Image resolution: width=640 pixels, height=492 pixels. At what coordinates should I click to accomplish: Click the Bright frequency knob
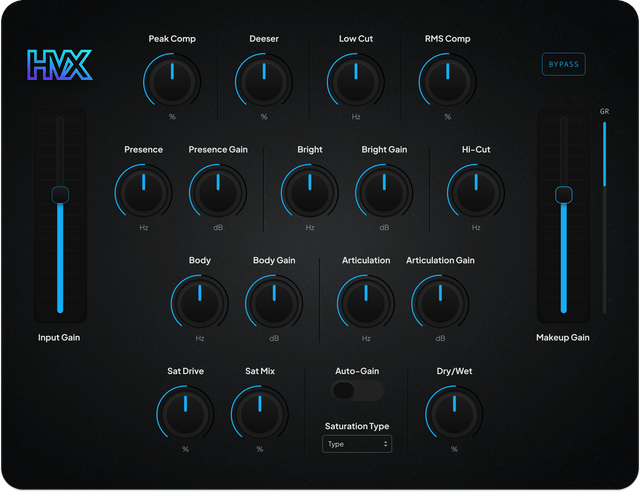tap(310, 192)
